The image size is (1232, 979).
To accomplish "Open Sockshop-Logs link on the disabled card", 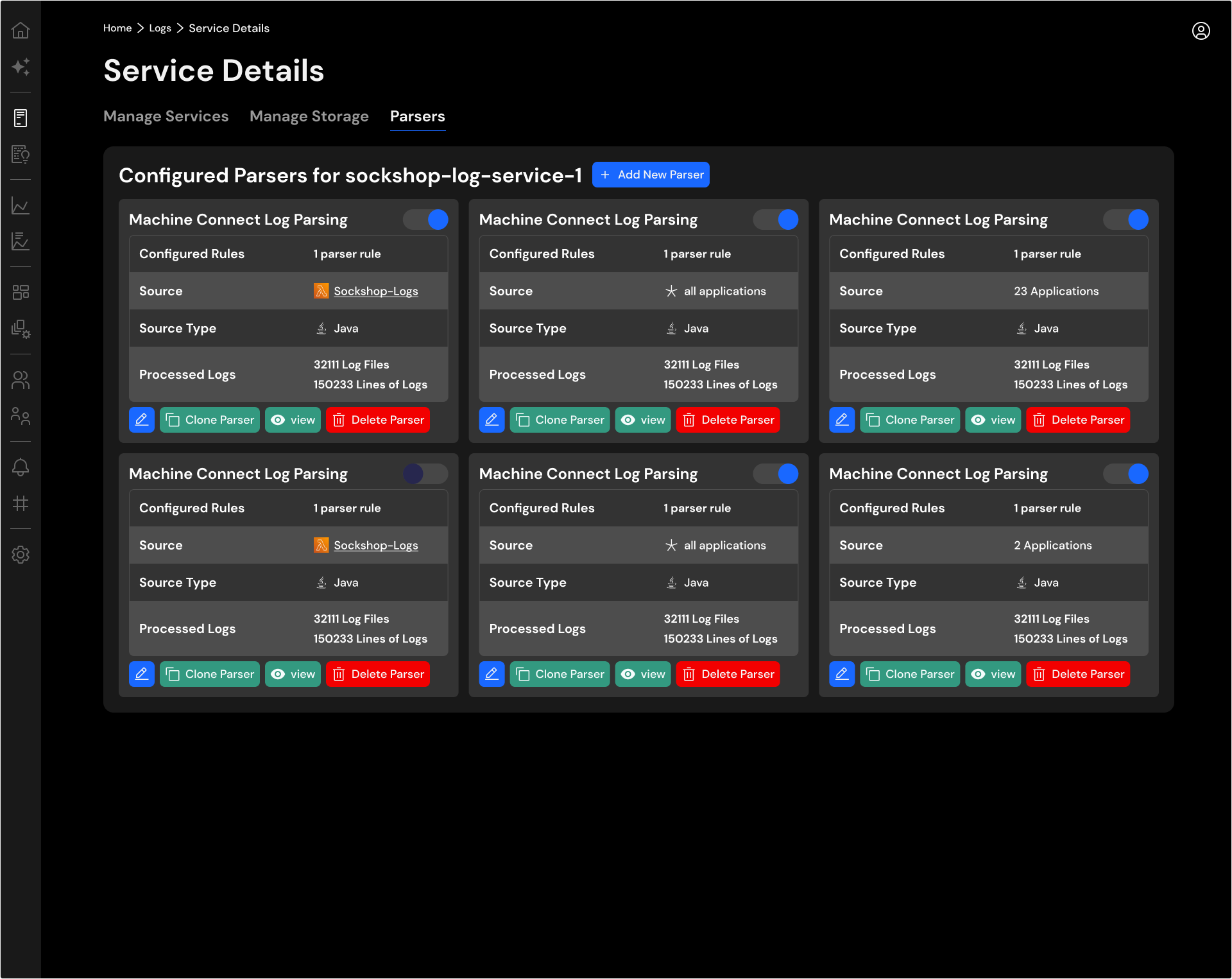I will point(376,545).
